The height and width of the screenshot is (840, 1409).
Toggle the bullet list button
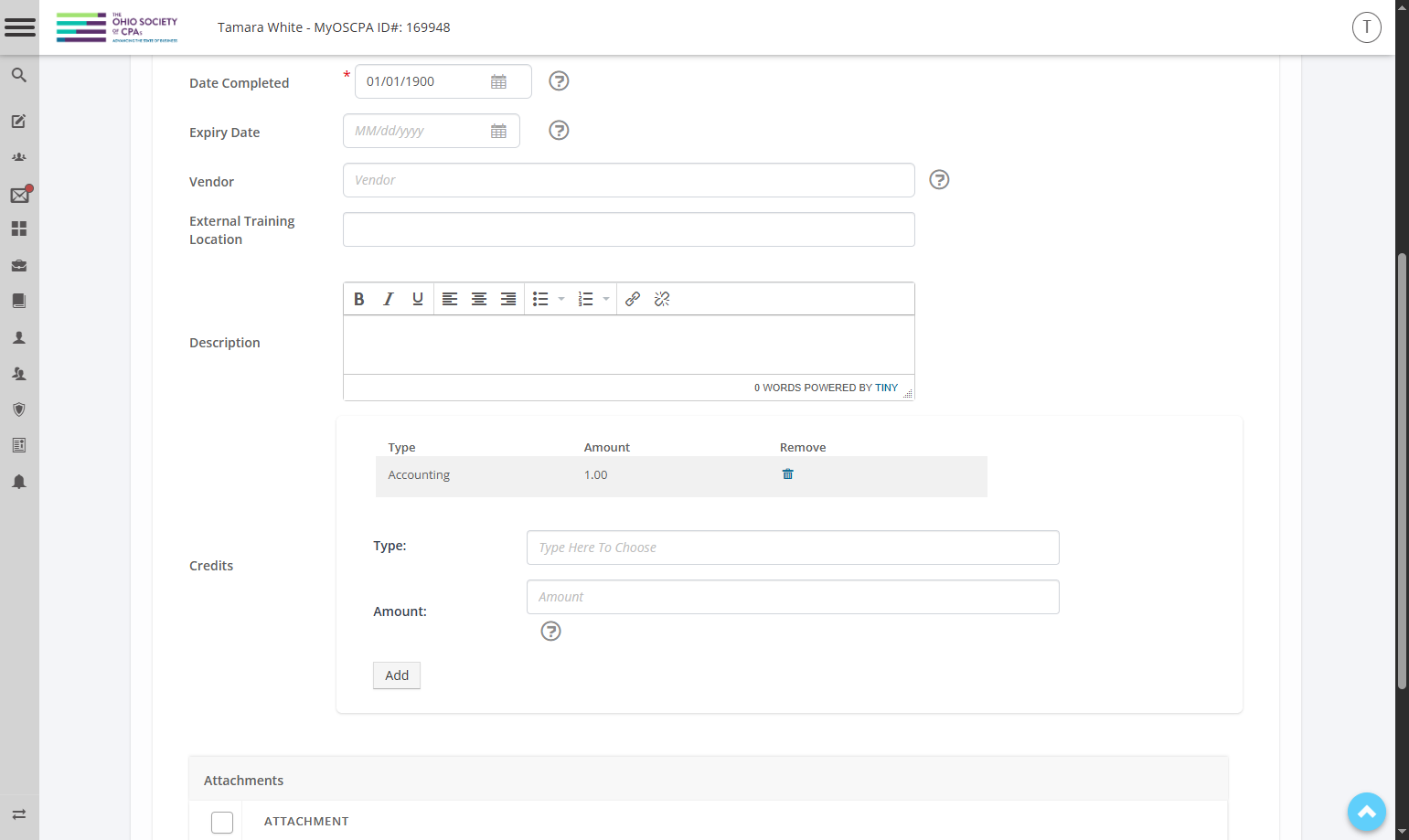[x=540, y=299]
